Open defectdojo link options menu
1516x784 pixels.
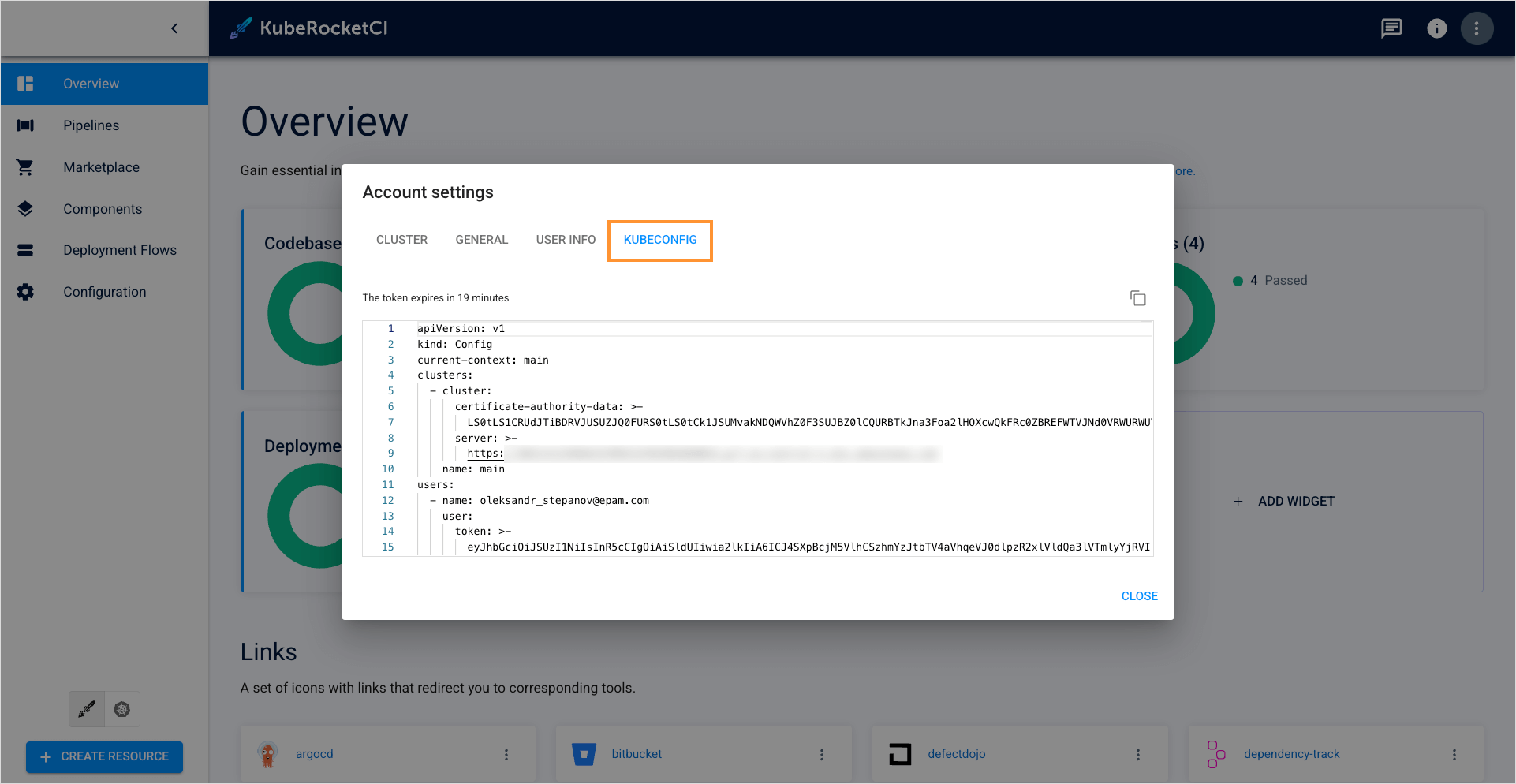[x=1137, y=755]
